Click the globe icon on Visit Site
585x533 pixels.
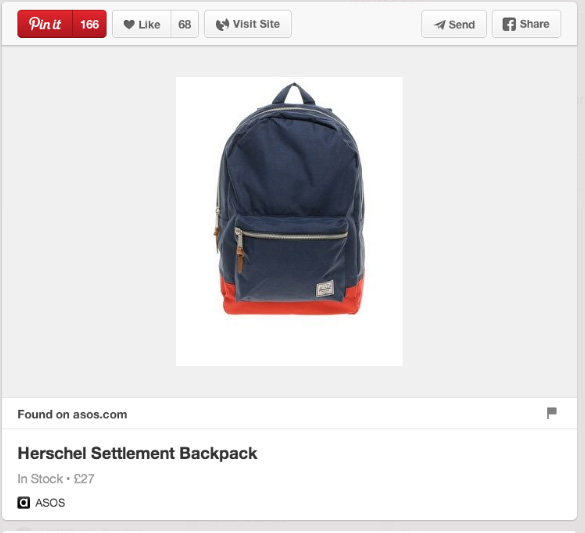[222, 25]
